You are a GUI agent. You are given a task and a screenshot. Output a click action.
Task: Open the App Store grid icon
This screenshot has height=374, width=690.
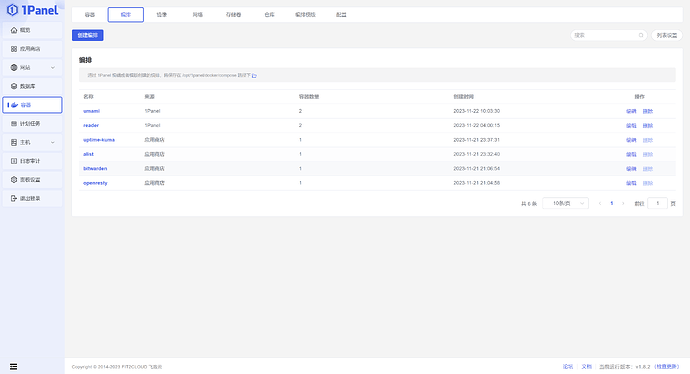pos(14,49)
